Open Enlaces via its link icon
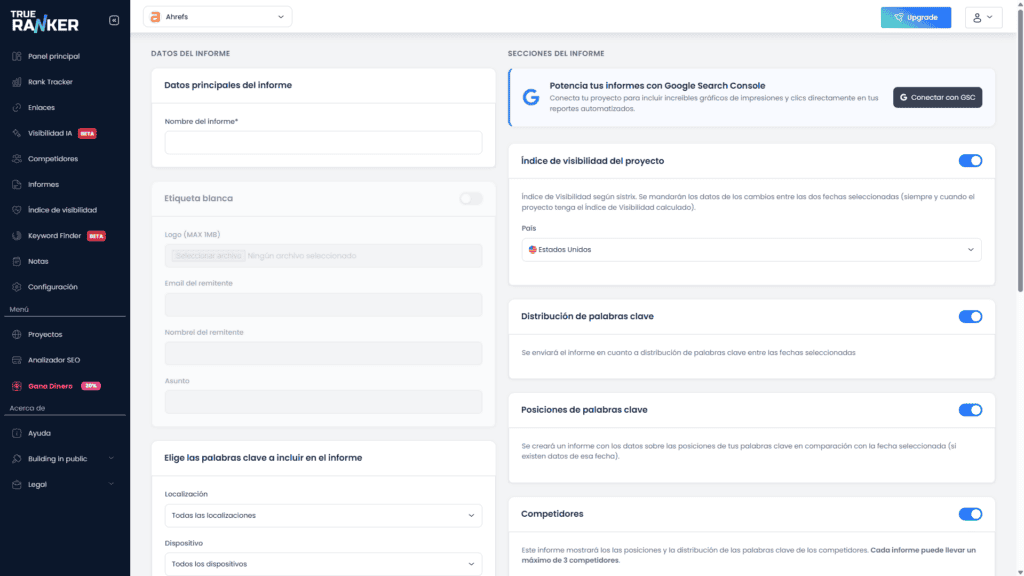 17,107
